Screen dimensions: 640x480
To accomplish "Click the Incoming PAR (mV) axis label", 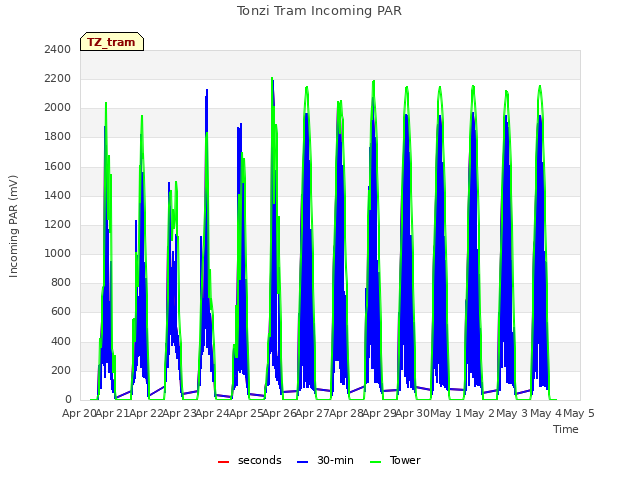I will (13, 226).
